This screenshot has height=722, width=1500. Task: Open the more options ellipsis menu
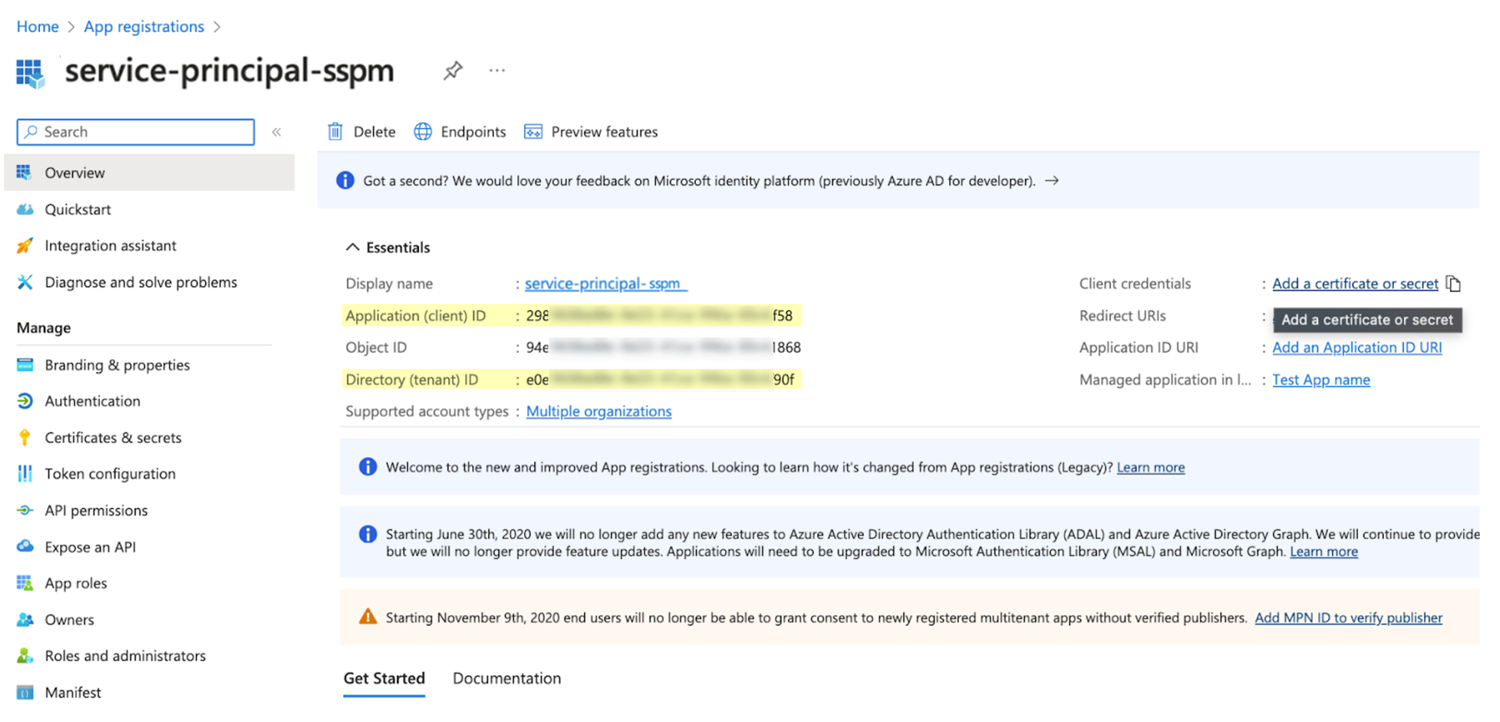click(x=497, y=70)
